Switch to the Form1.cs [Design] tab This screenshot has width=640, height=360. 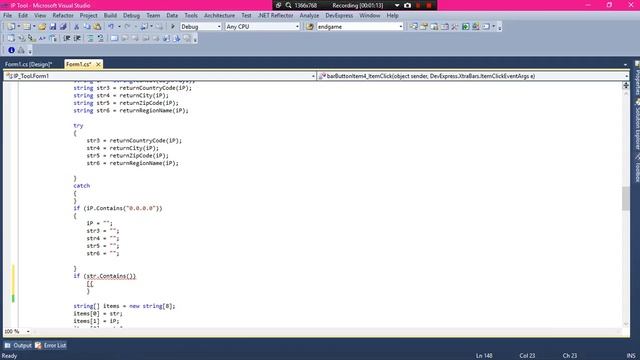[29, 64]
